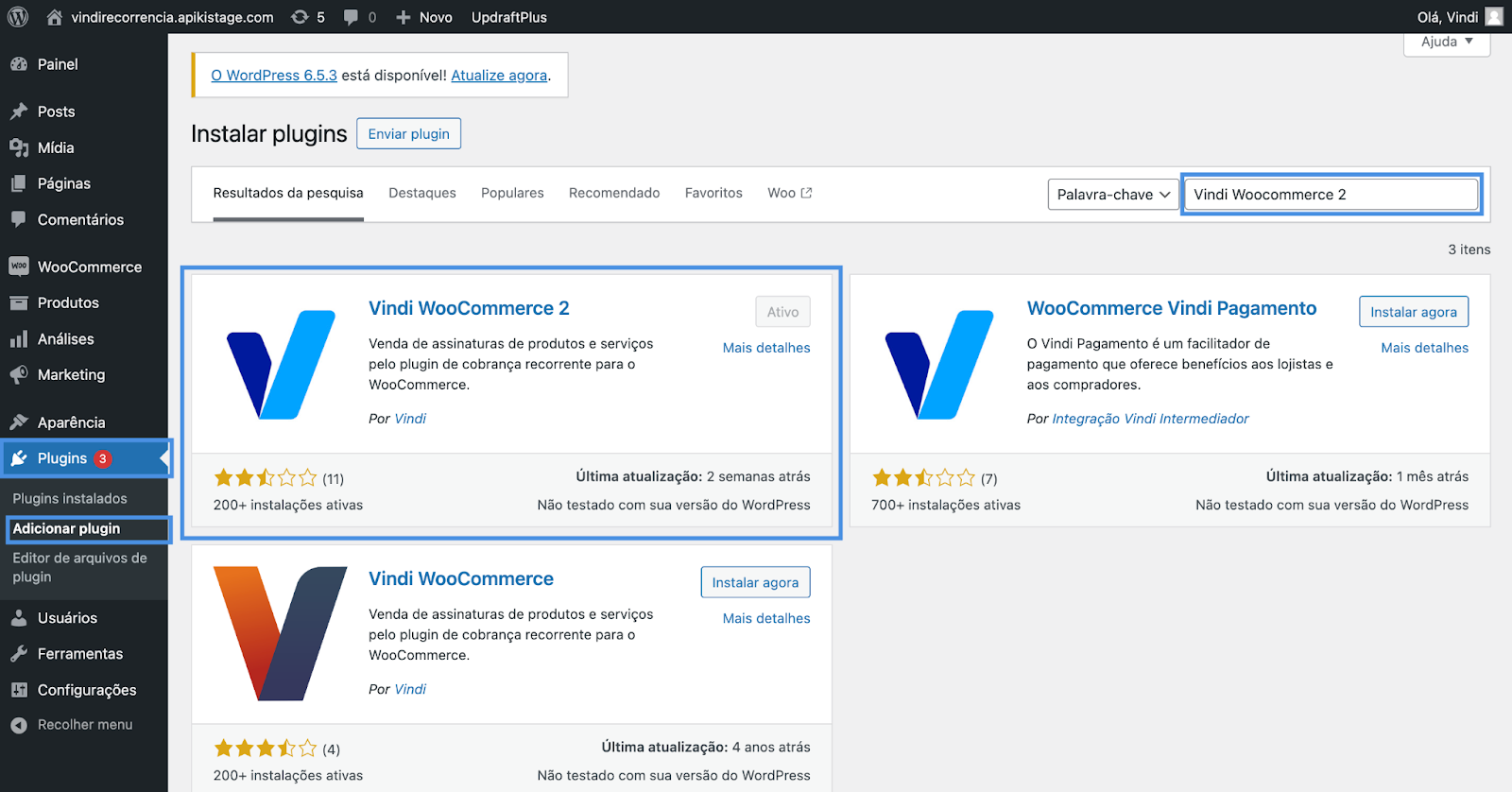
Task: Open Editor de arquivos de plugin
Action: [79, 567]
